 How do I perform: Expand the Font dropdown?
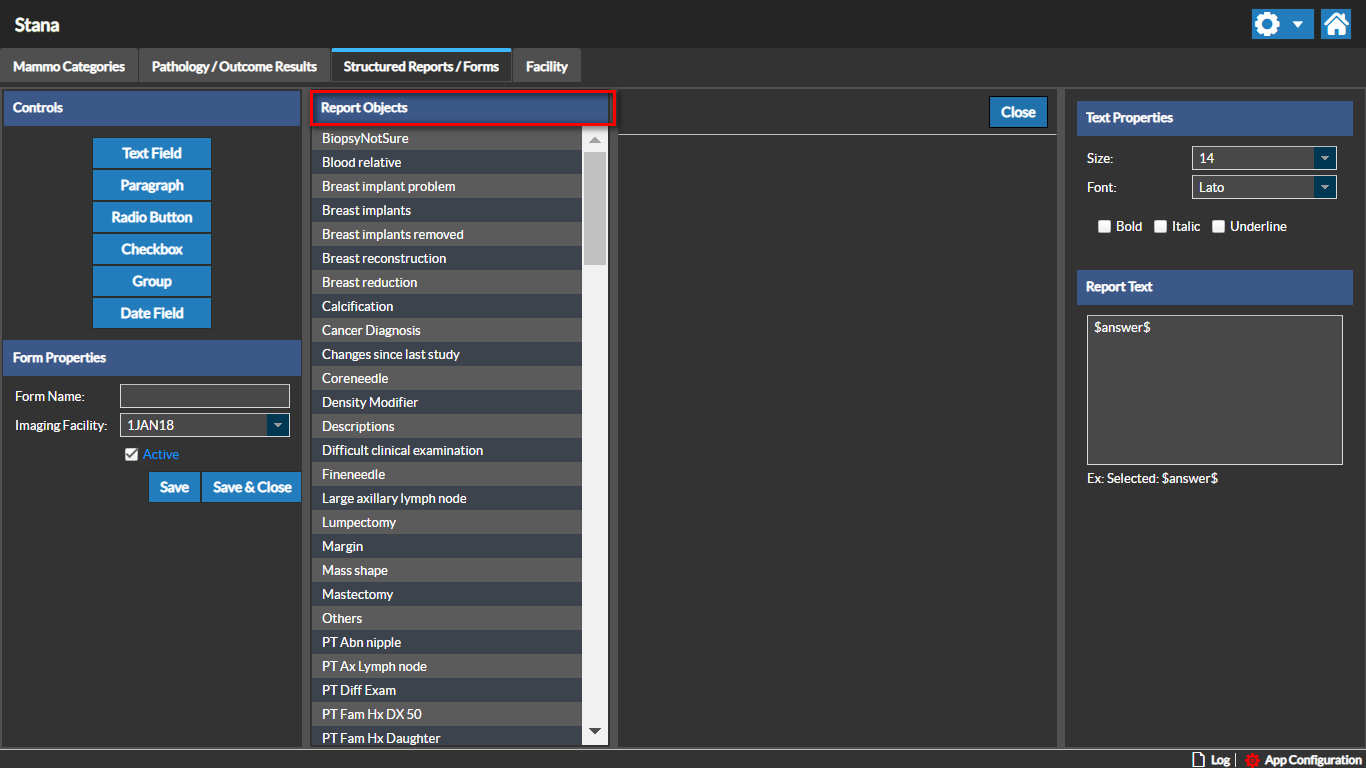1324,187
